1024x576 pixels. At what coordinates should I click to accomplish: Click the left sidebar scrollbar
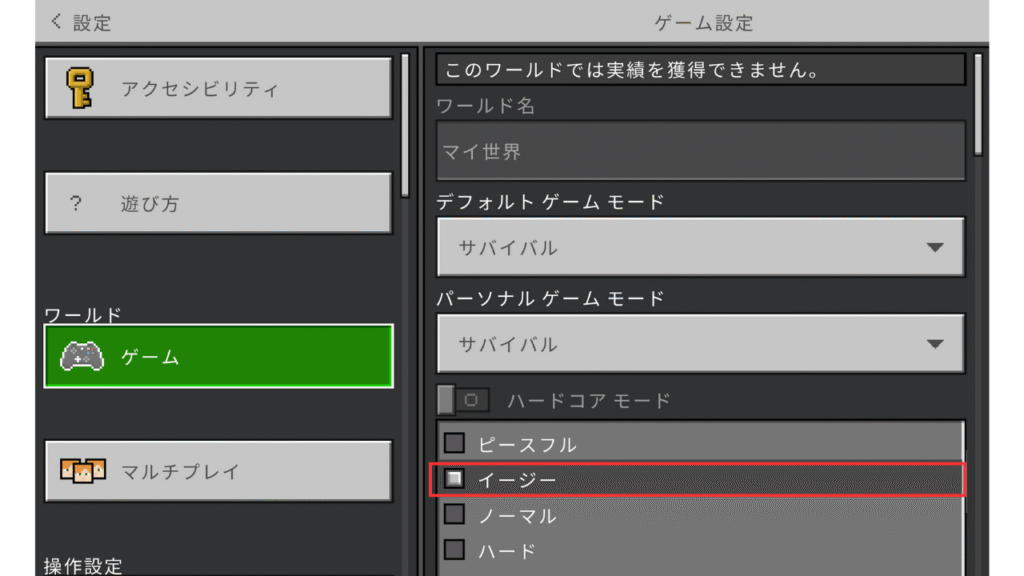point(404,125)
